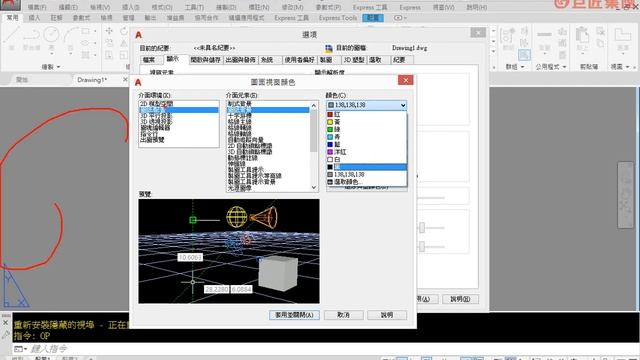Open the AutoCAD application menu button
The image size is (640, 360).
coord(10,5)
